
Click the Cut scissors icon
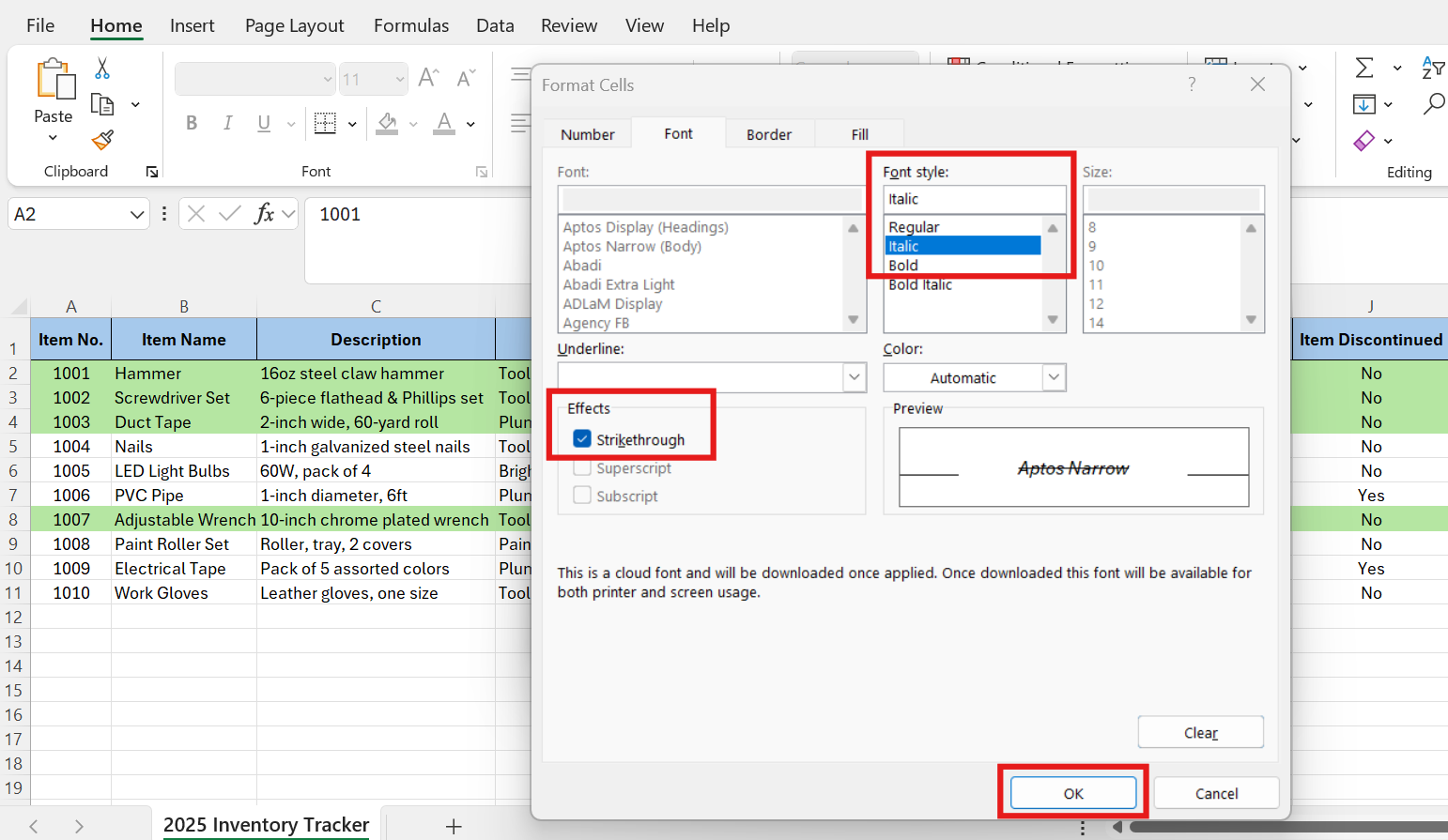click(102, 69)
